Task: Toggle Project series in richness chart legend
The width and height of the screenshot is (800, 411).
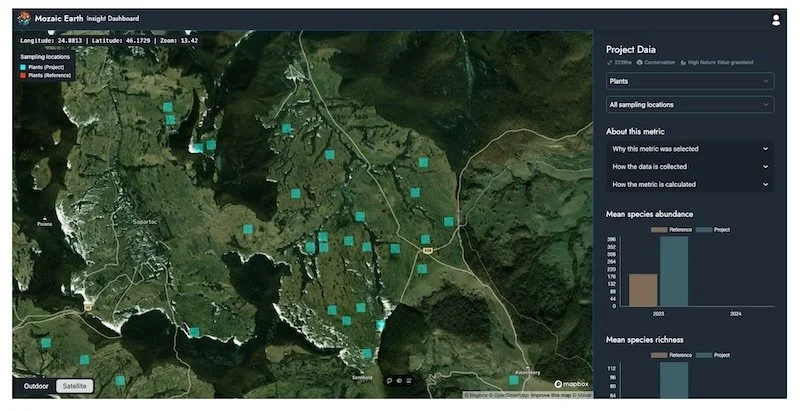Action: click(713, 355)
